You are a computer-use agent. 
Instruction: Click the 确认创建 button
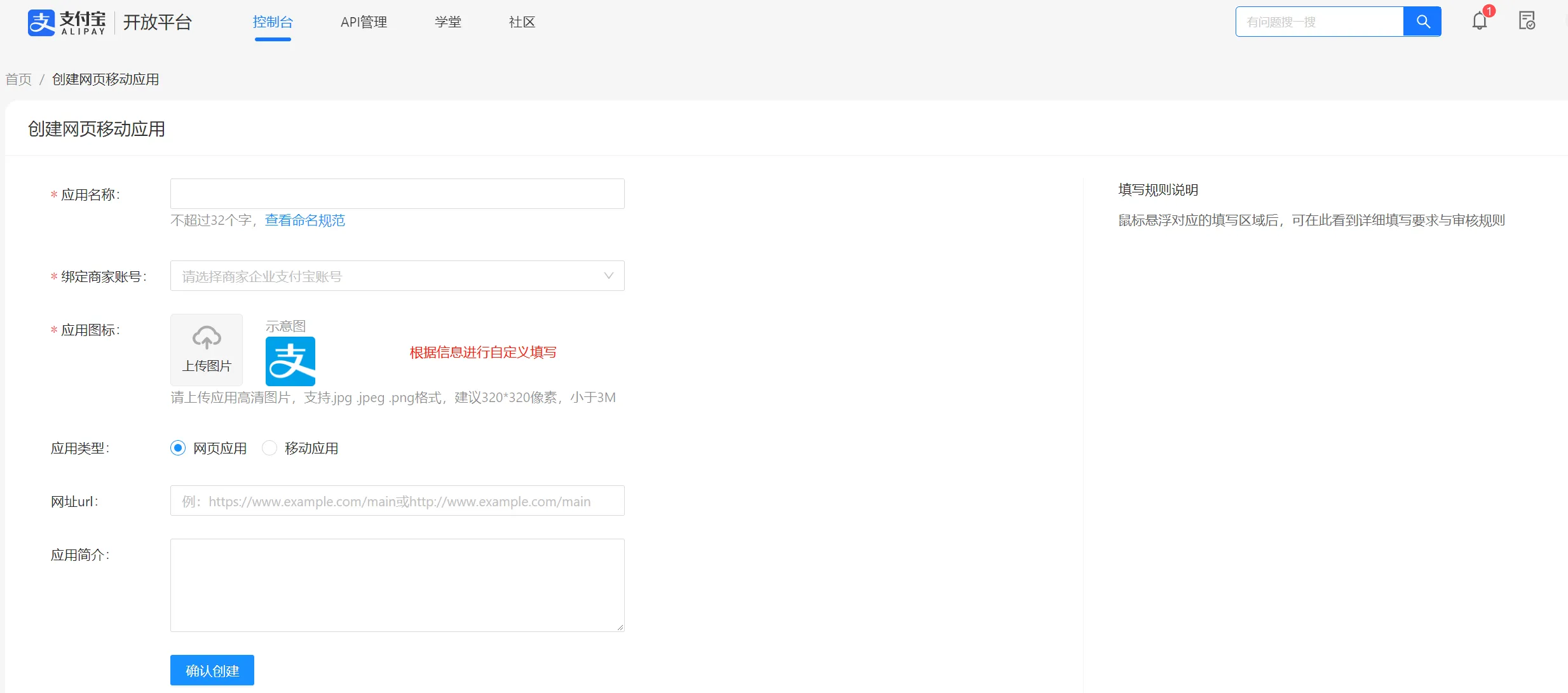point(212,671)
